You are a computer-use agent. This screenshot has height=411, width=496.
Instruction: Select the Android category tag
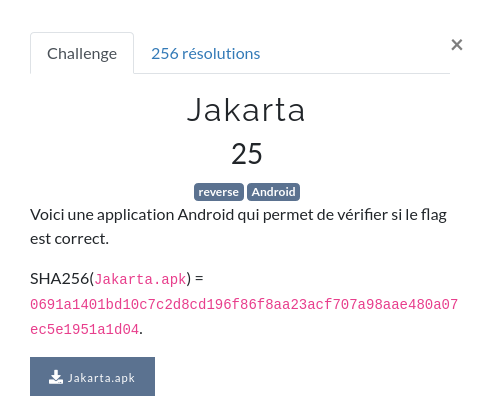pos(273,192)
